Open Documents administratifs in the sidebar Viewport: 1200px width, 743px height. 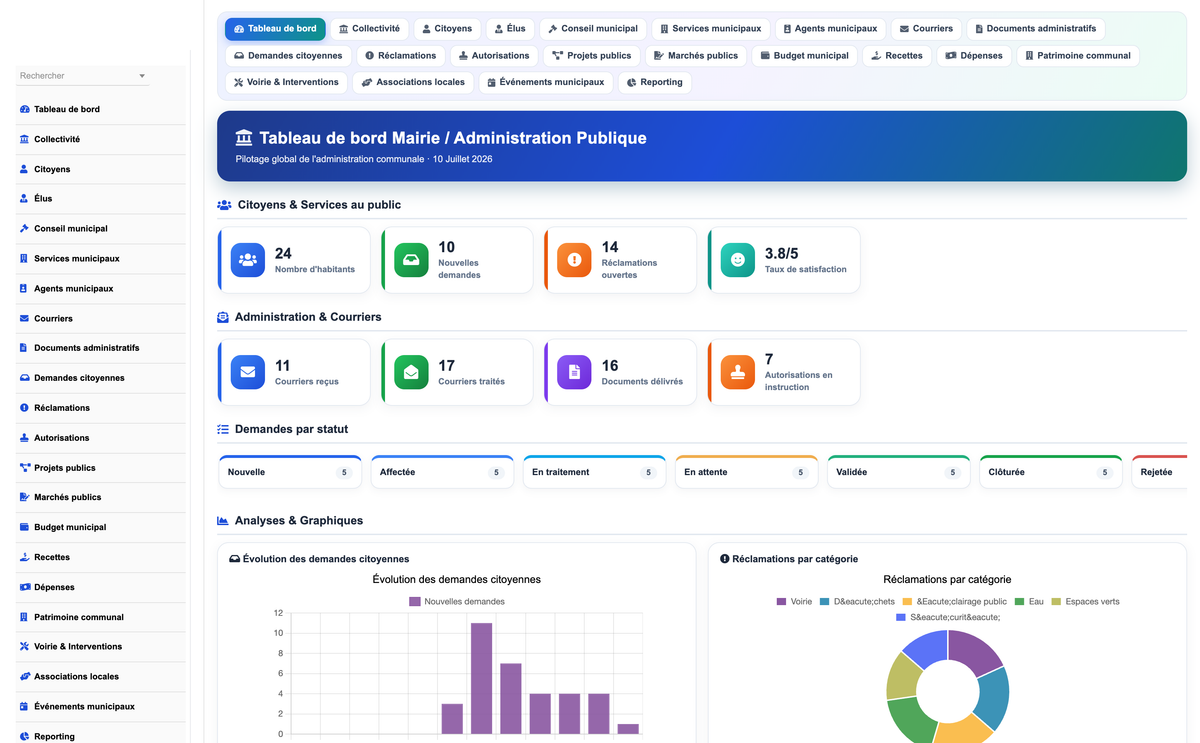(x=101, y=348)
